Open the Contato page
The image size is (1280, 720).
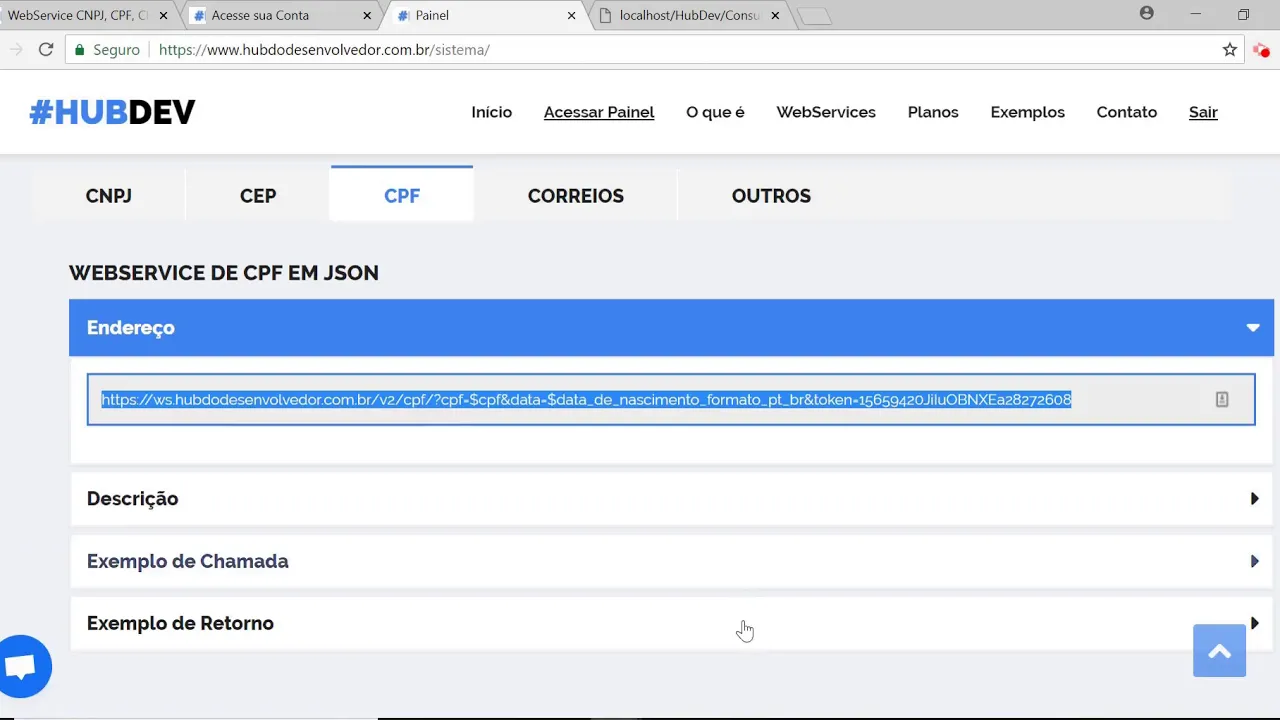click(x=1127, y=112)
